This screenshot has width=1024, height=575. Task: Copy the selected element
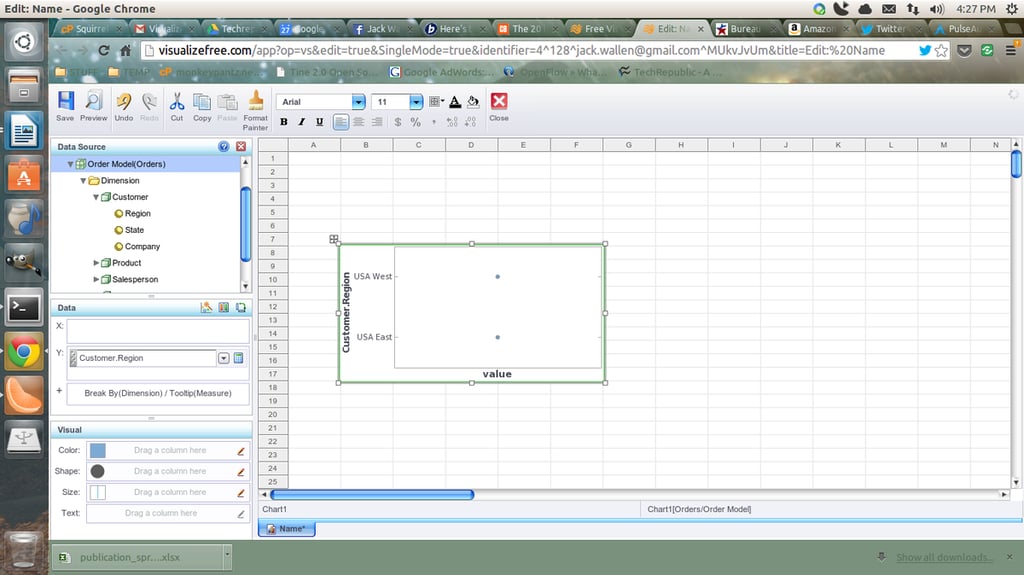click(x=202, y=106)
